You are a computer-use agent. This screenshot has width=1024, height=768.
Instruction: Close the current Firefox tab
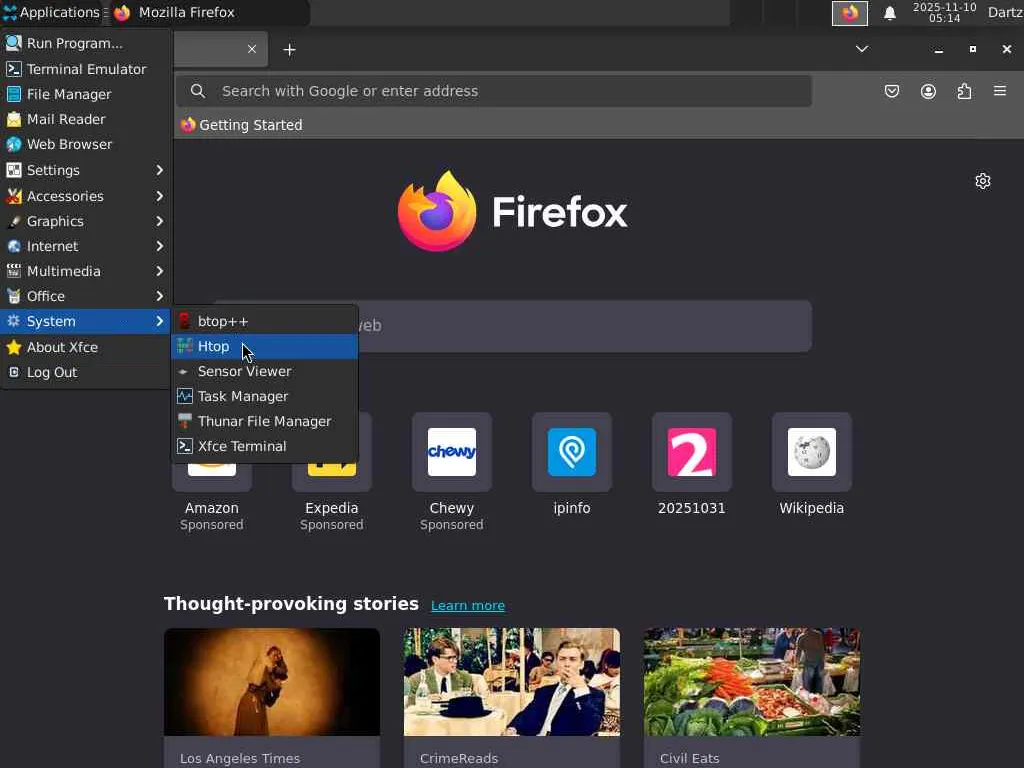pyautogui.click(x=251, y=49)
